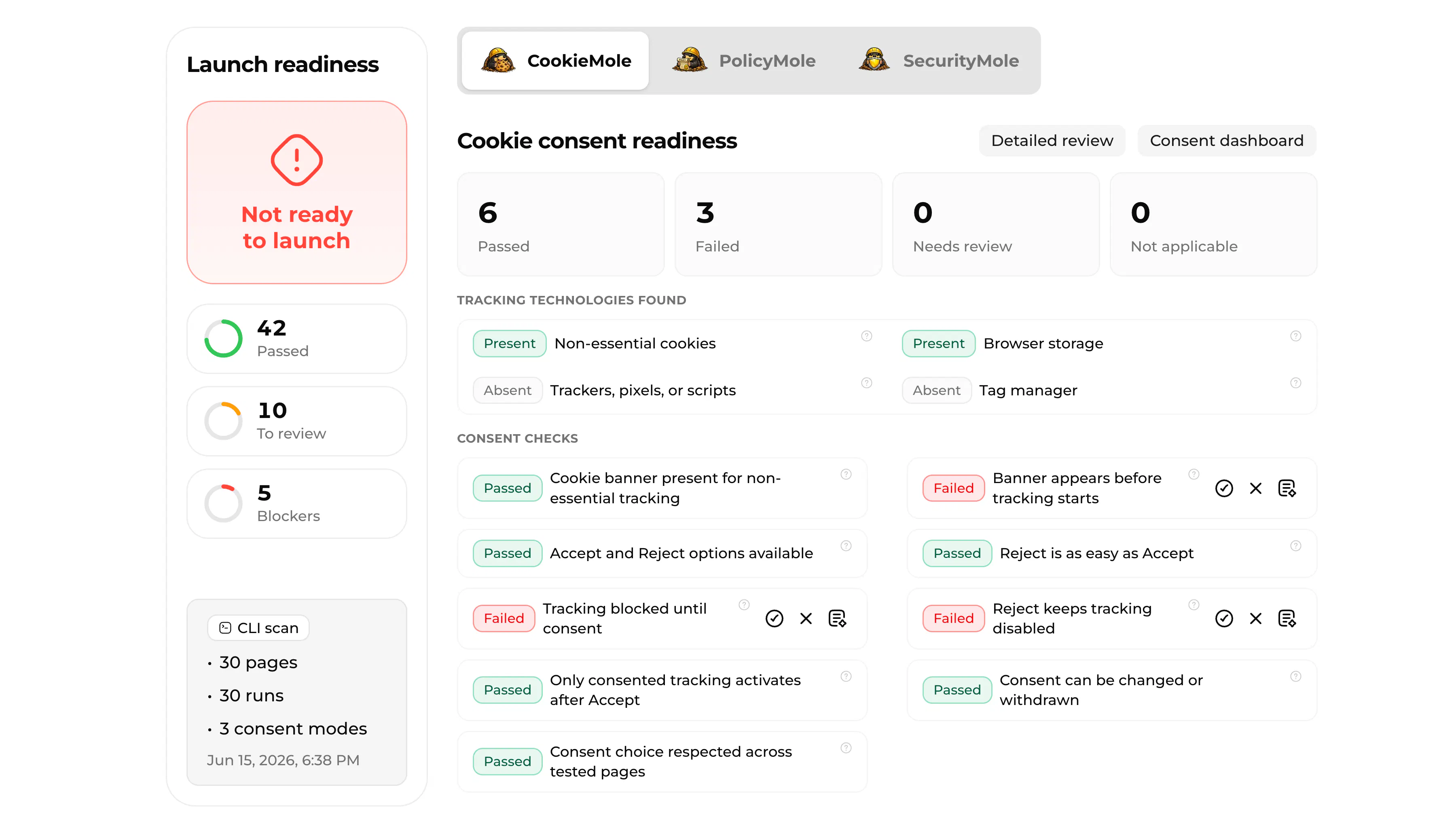The height and width of the screenshot is (819, 1456).
Task: Click the Not ready to launch warning icon
Action: [x=297, y=160]
